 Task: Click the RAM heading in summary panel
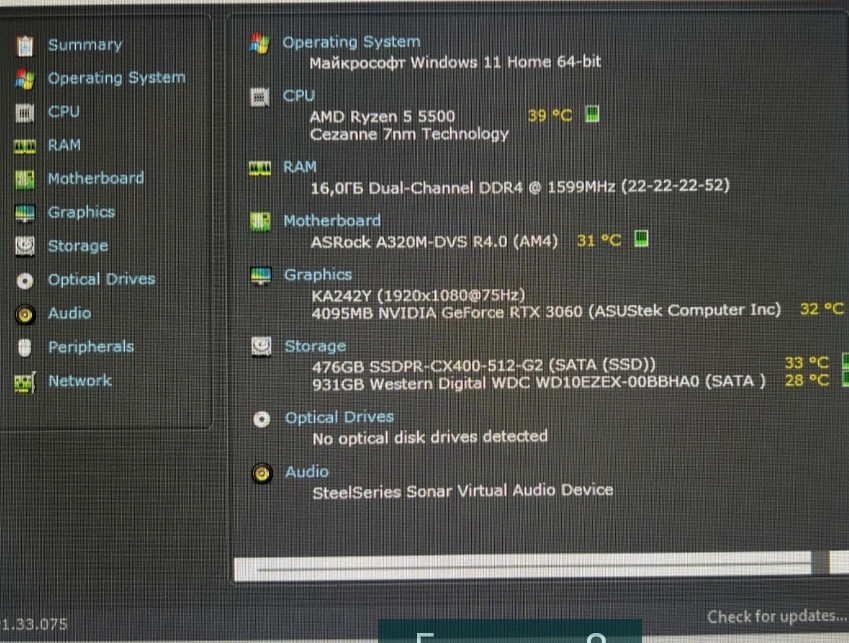tap(300, 166)
